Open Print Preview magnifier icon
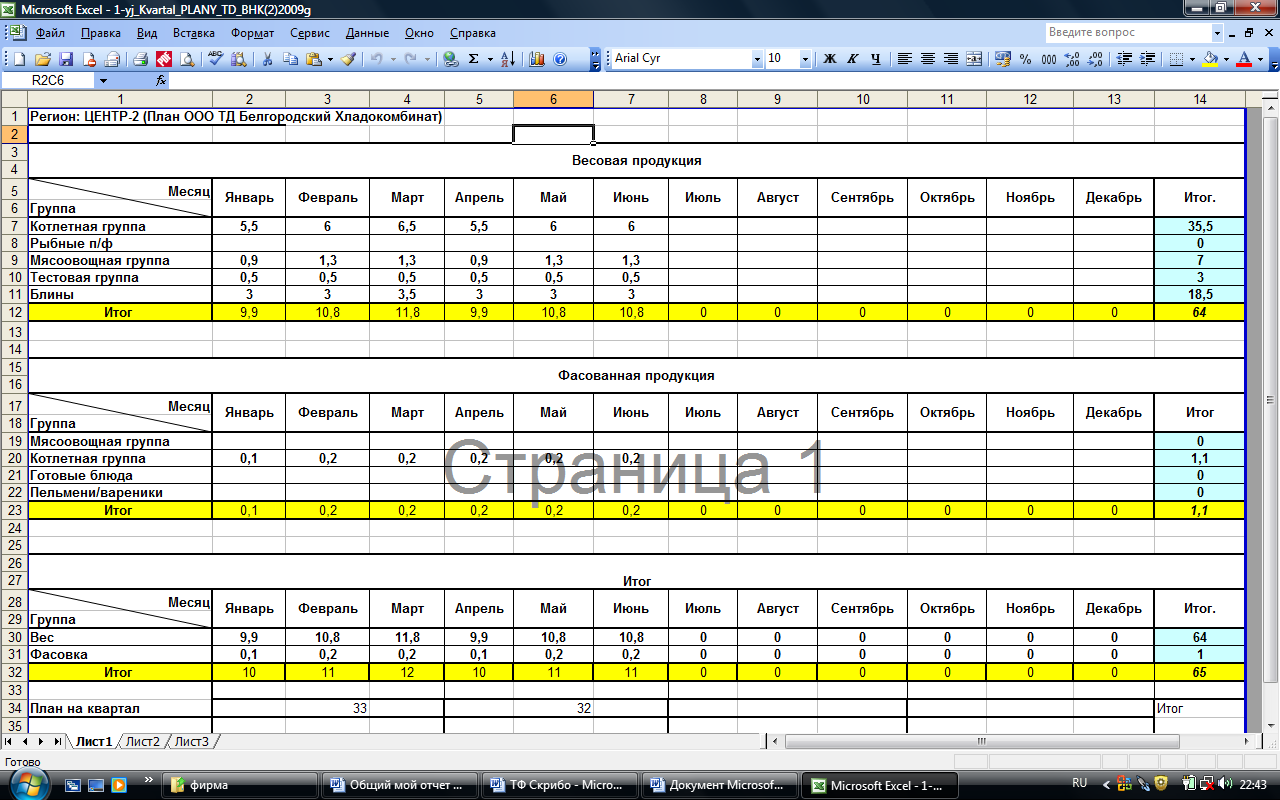 [187, 59]
